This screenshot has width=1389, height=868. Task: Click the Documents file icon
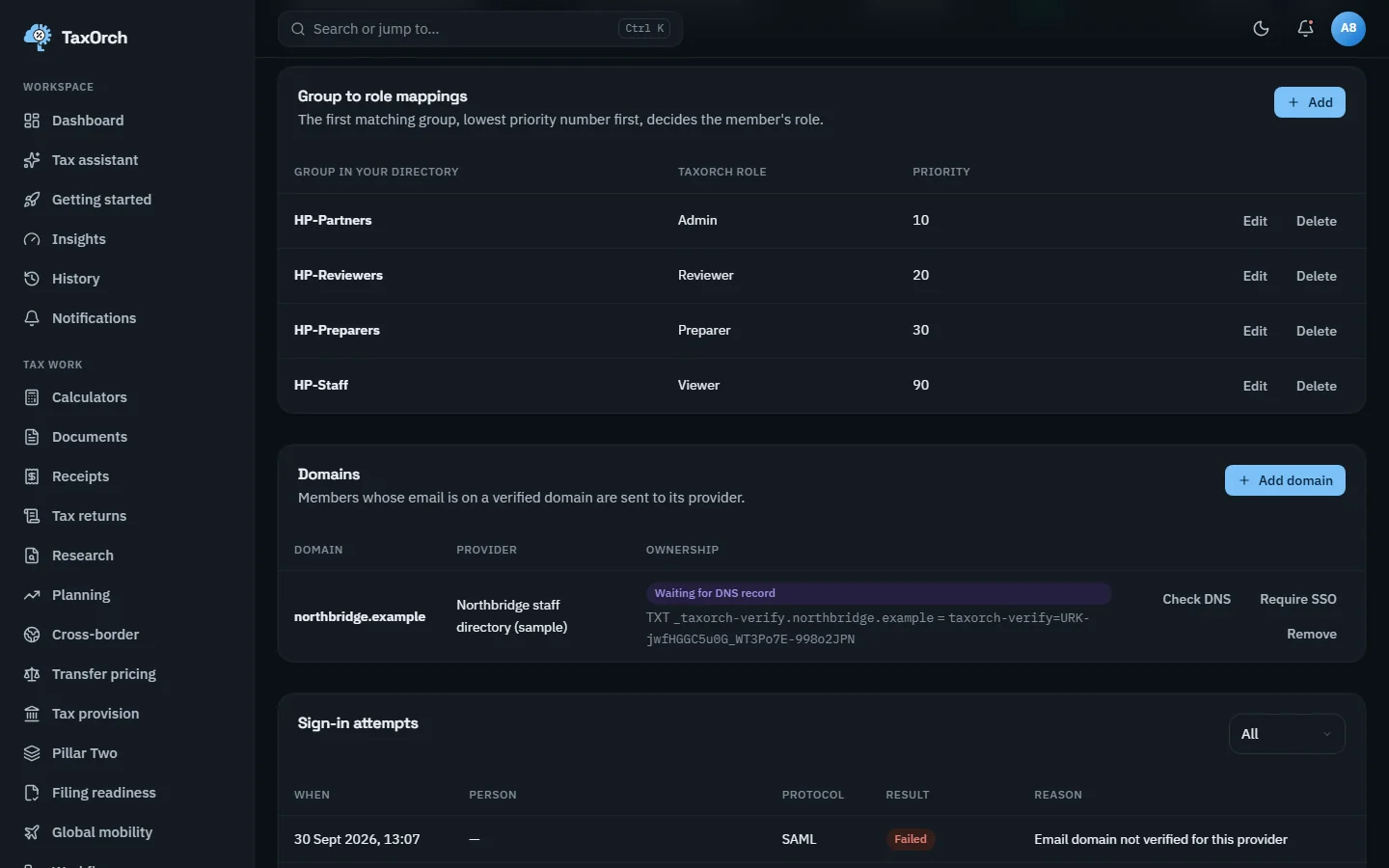(32, 437)
